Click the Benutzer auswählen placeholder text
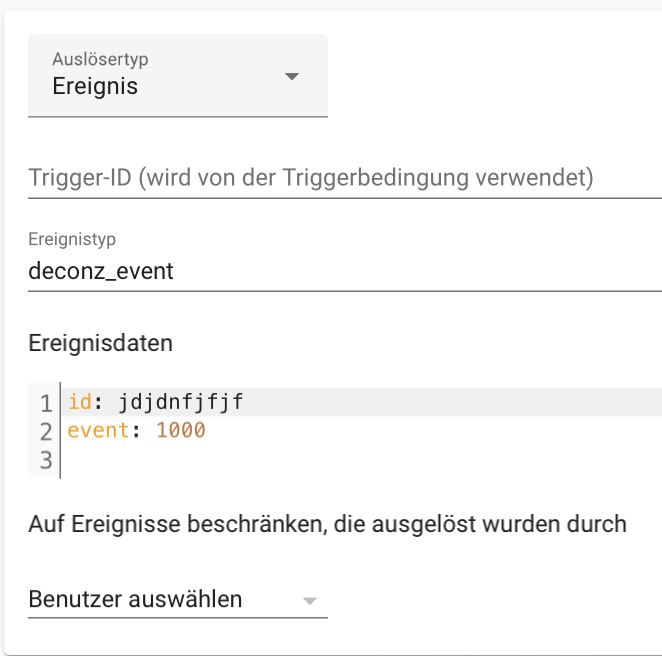The height and width of the screenshot is (656, 662). 135,600
